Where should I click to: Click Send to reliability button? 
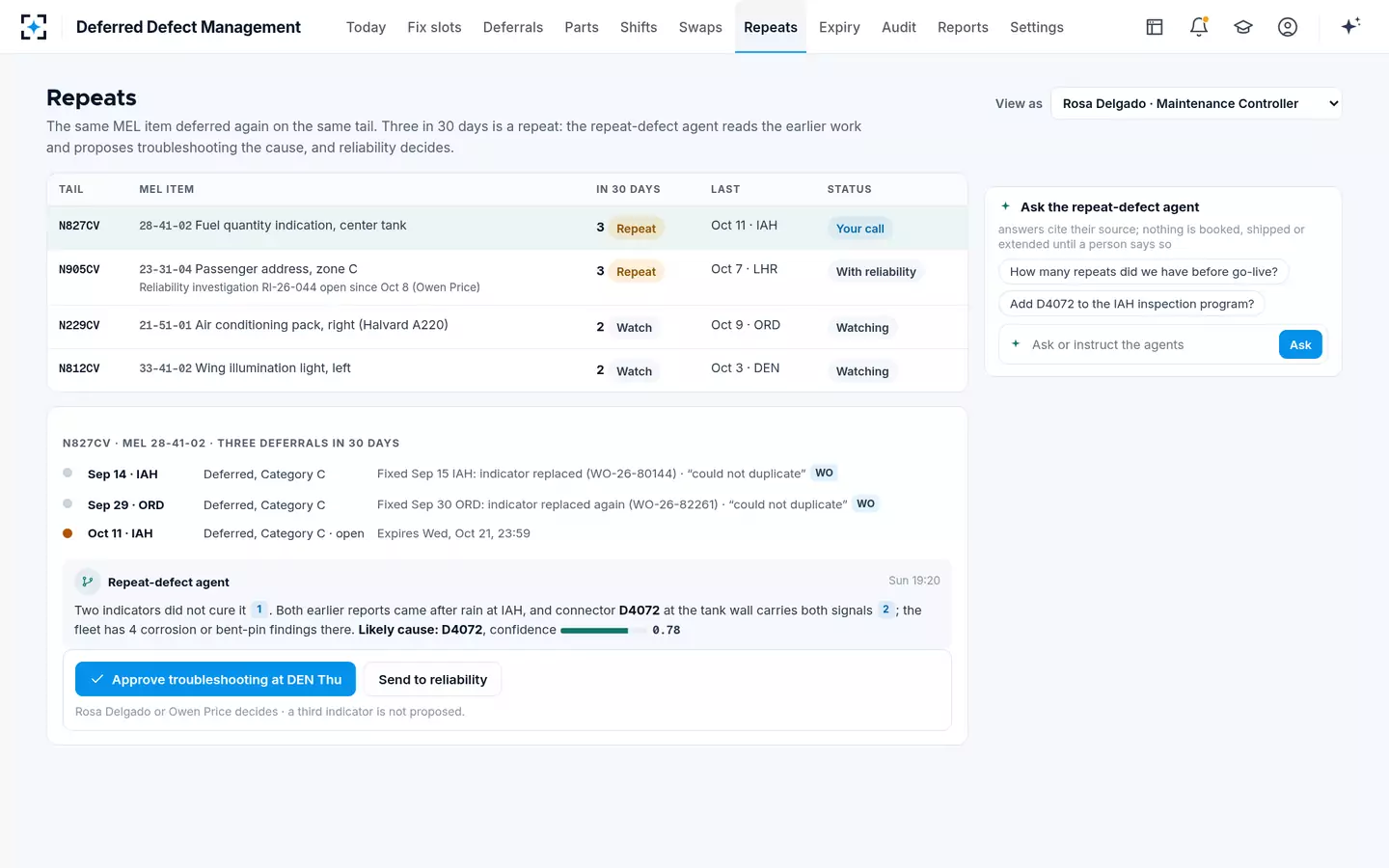pyautogui.click(x=432, y=679)
